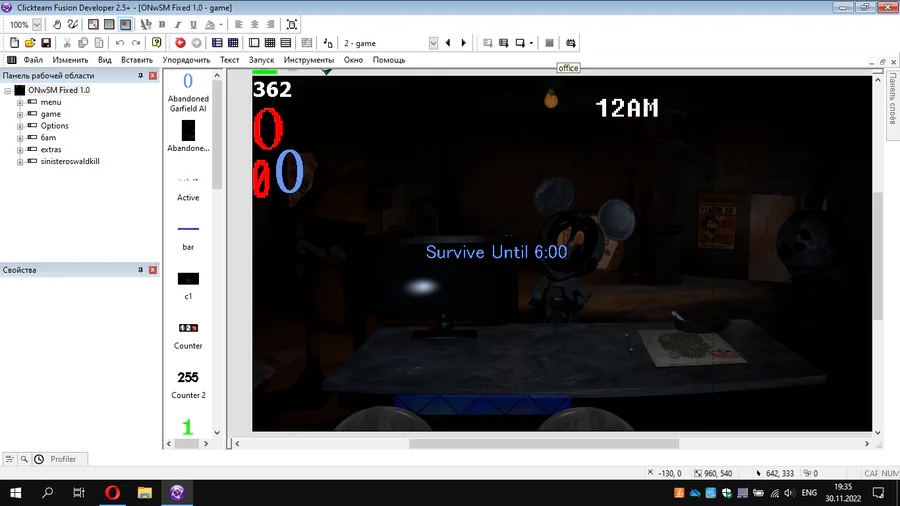Select the 12AM clock counter
The image size is (900, 506).
pyautogui.click(x=627, y=108)
